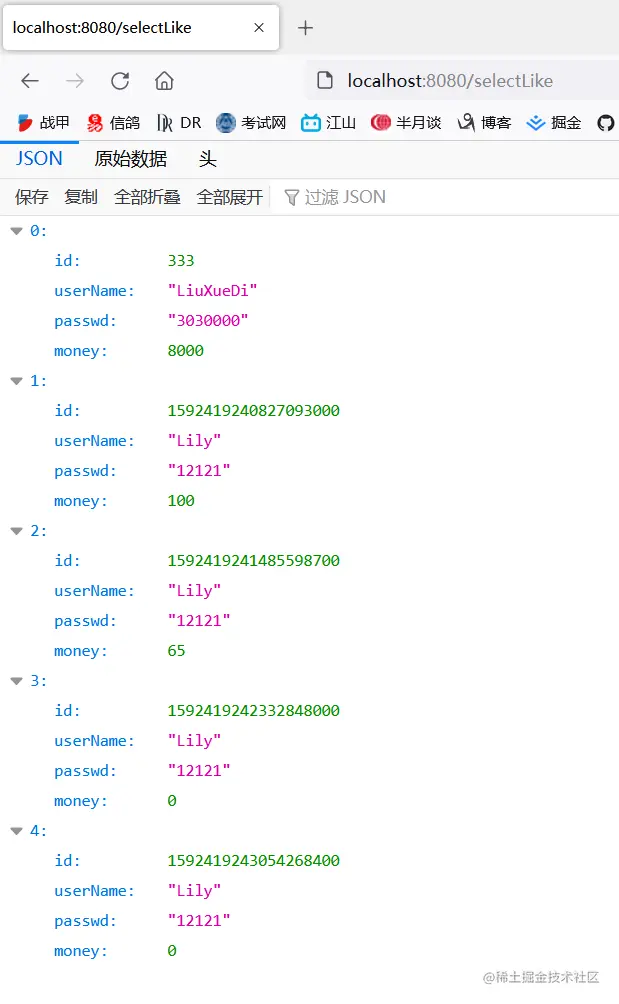Open the GitHub bookmark icon
619x1004 pixels.
[606, 122]
